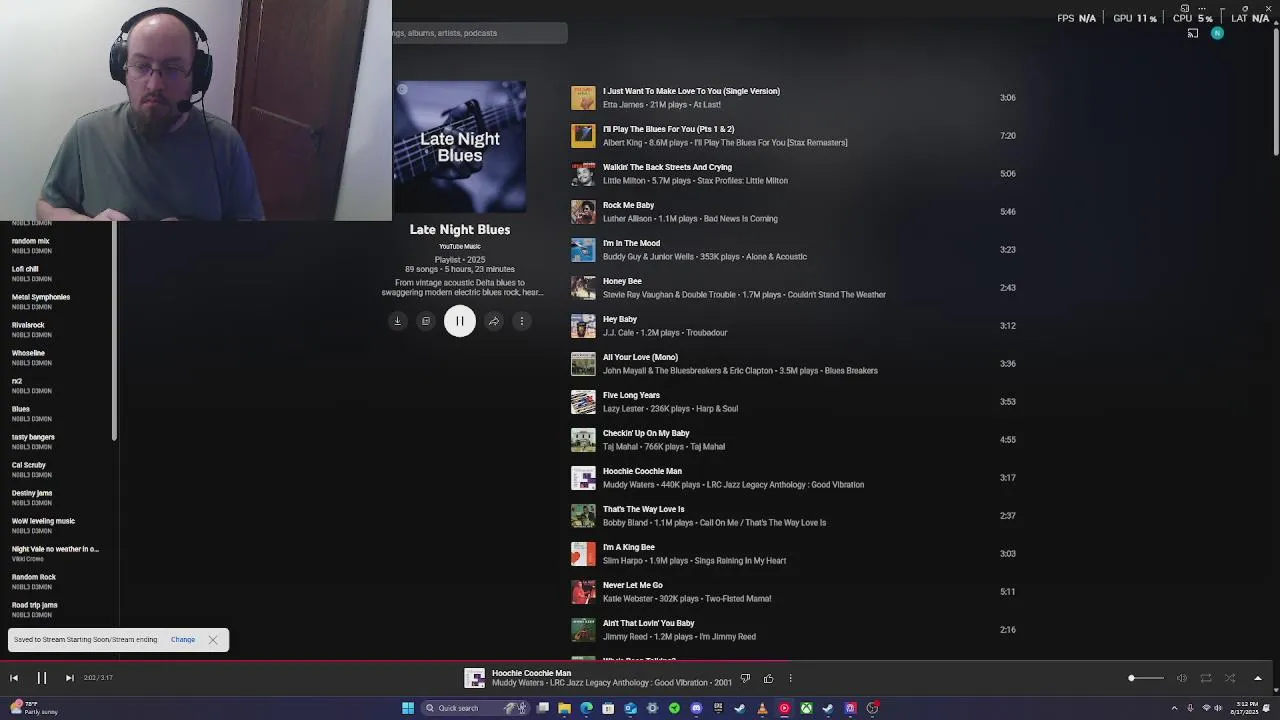Viewport: 1280px width, 720px height.
Task: Open the Xbox app on the taskbar
Action: 806,708
